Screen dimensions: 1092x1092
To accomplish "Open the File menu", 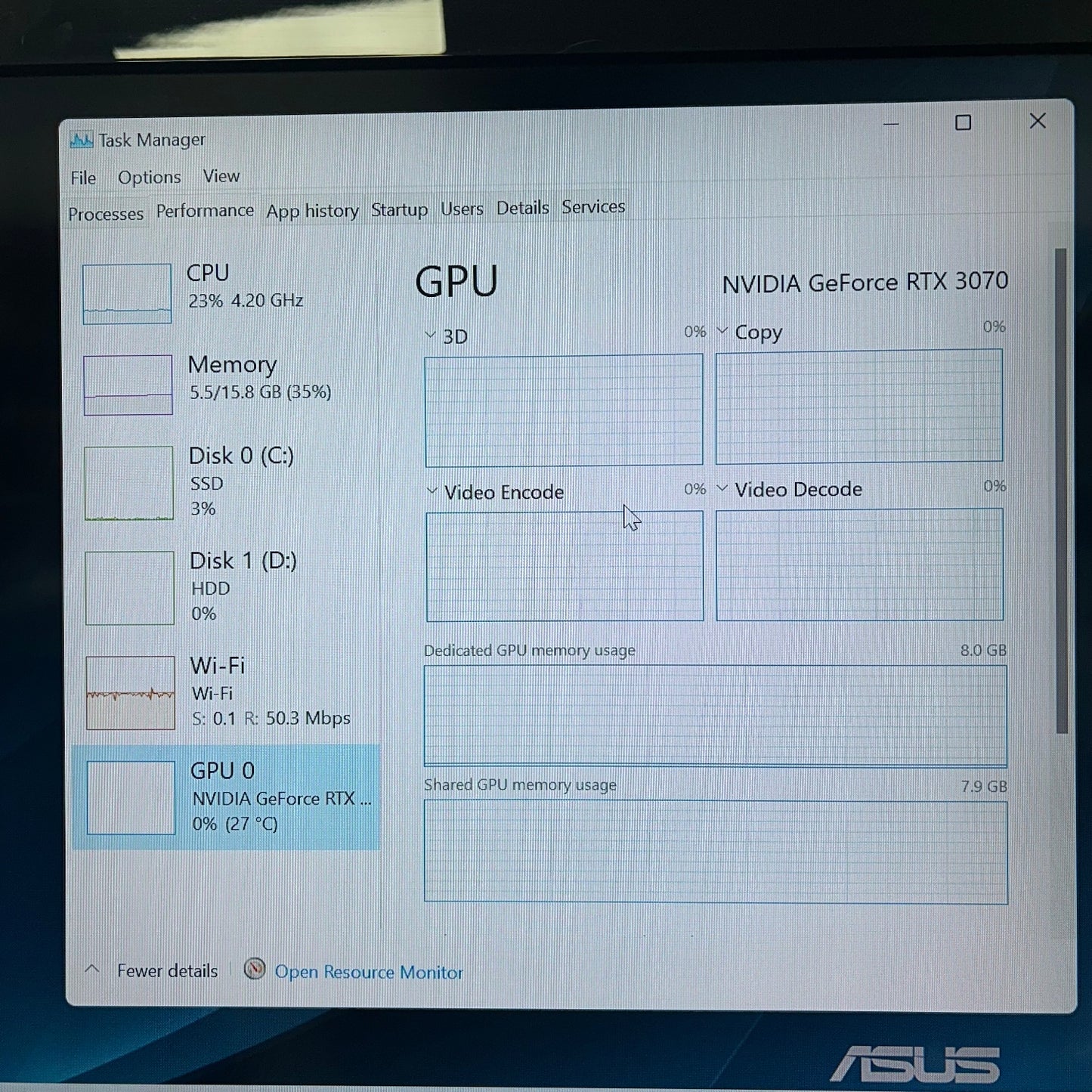I will pyautogui.click(x=83, y=178).
